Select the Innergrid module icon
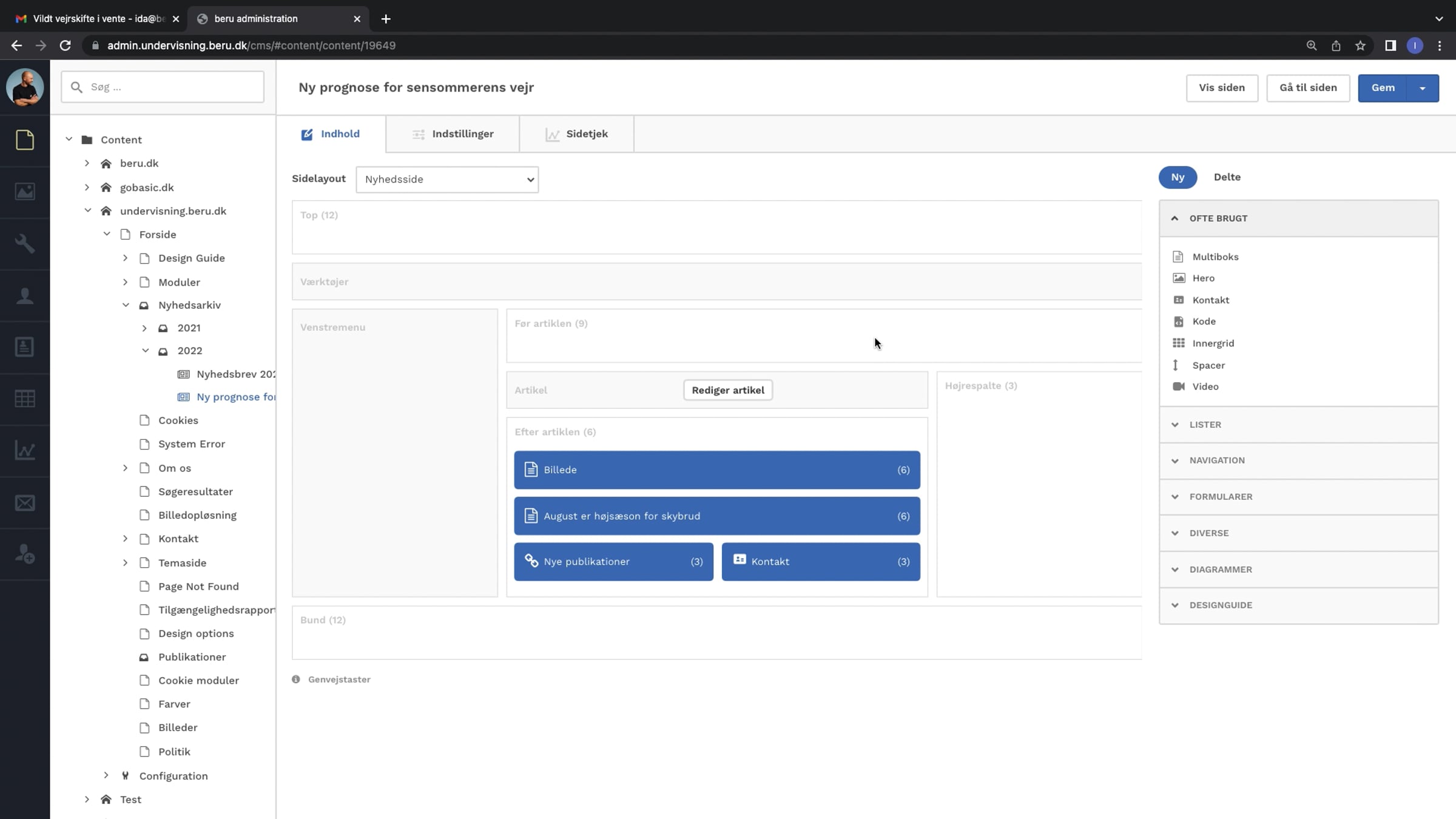The width and height of the screenshot is (1456, 819). click(1179, 343)
